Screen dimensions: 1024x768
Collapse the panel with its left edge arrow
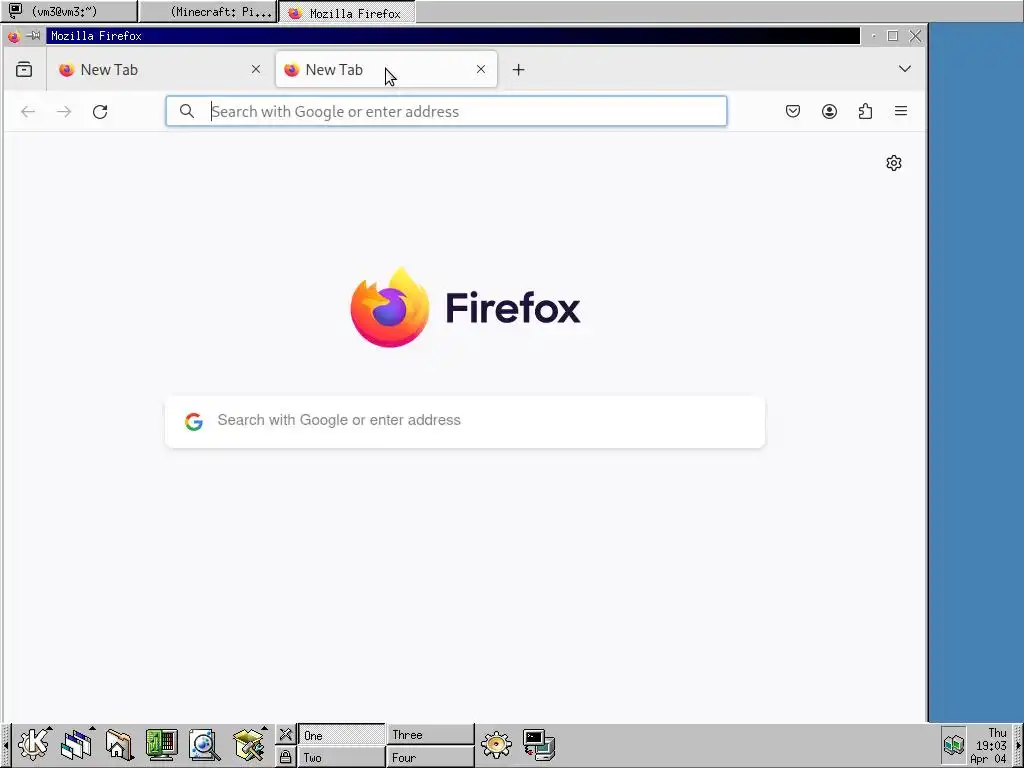point(5,745)
